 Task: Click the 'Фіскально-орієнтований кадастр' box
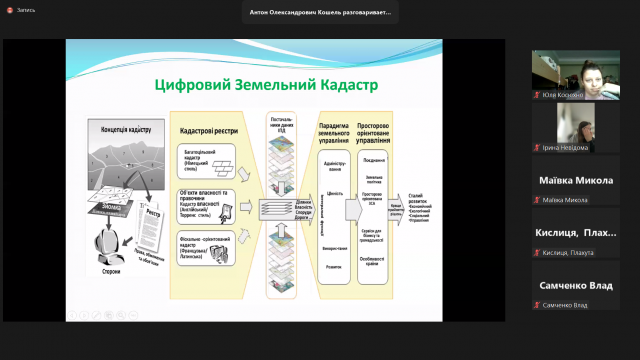[206, 248]
